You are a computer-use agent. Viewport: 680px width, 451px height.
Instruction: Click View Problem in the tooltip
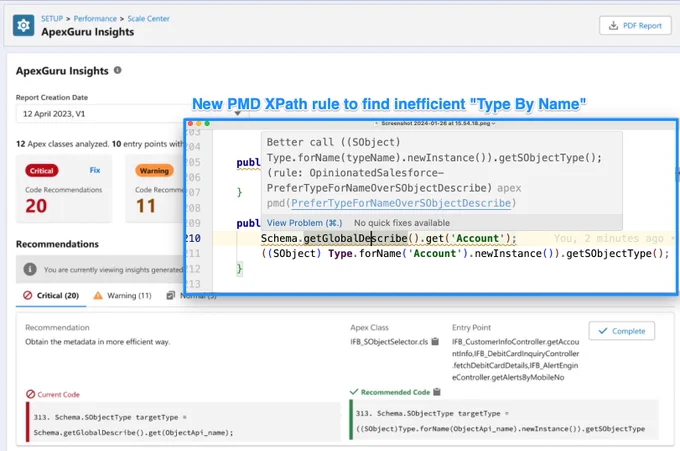pyautogui.click(x=304, y=223)
